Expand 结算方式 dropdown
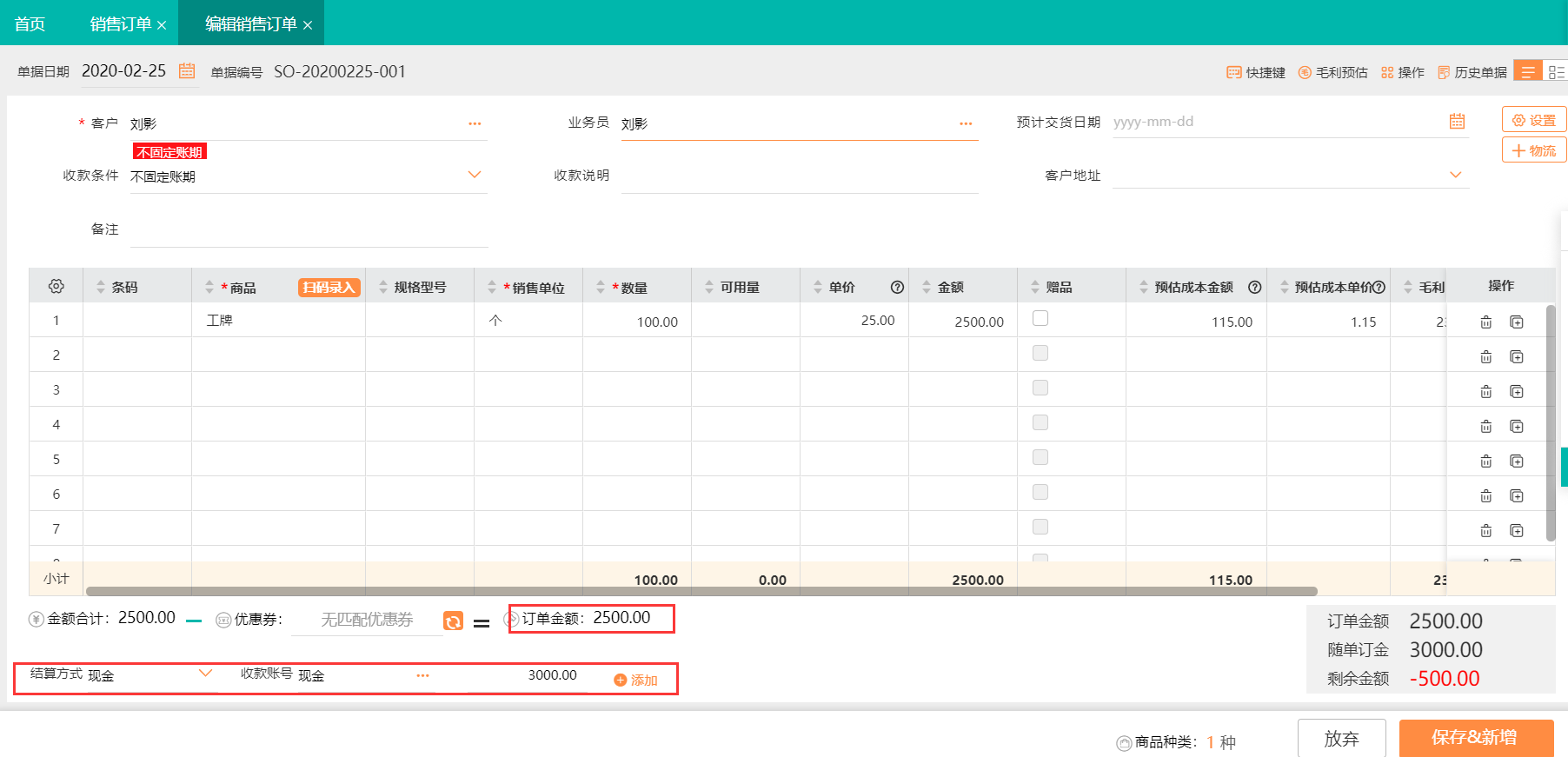Image resolution: width=1568 pixels, height=757 pixels. click(206, 674)
